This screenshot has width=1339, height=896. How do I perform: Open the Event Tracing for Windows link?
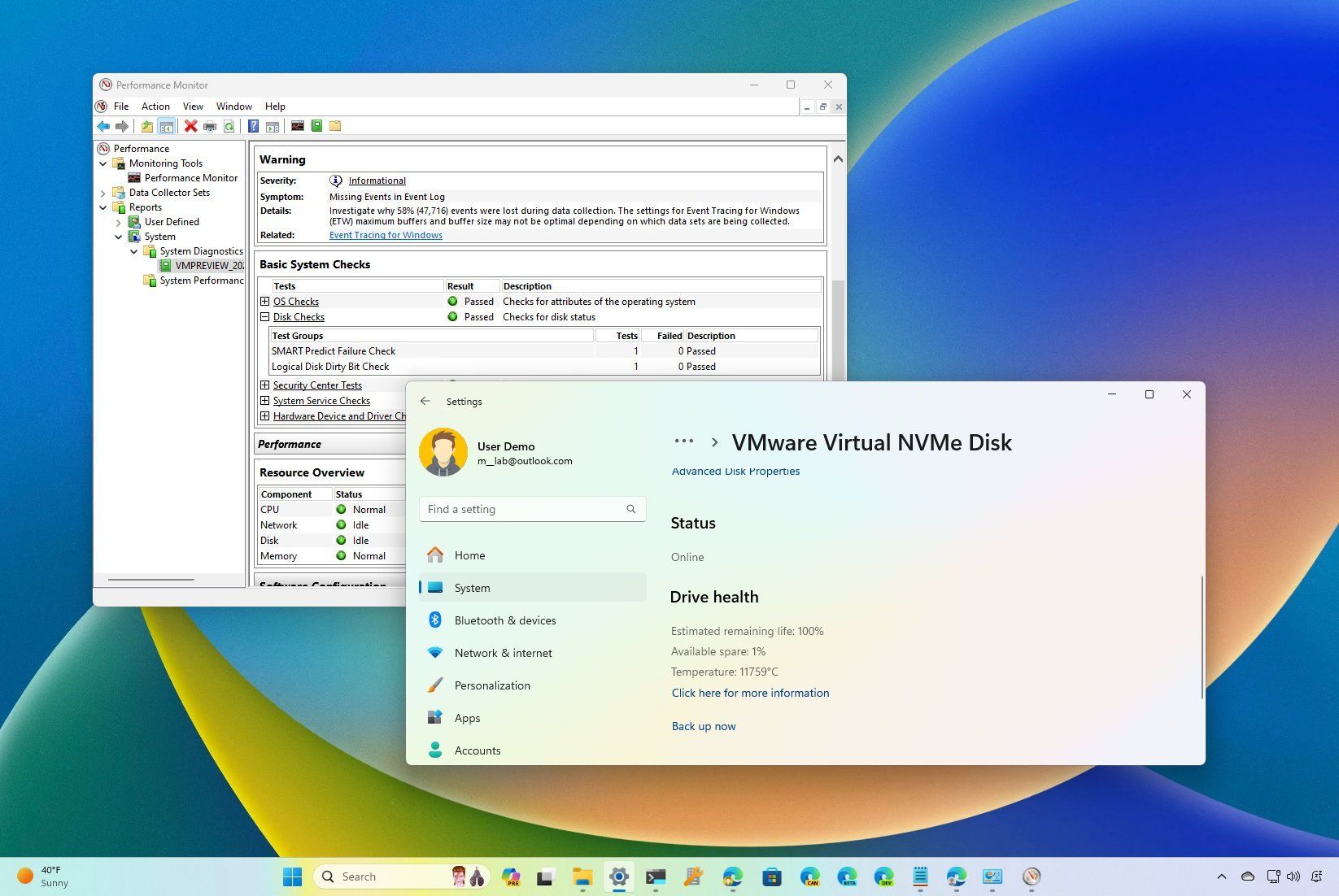click(x=386, y=235)
